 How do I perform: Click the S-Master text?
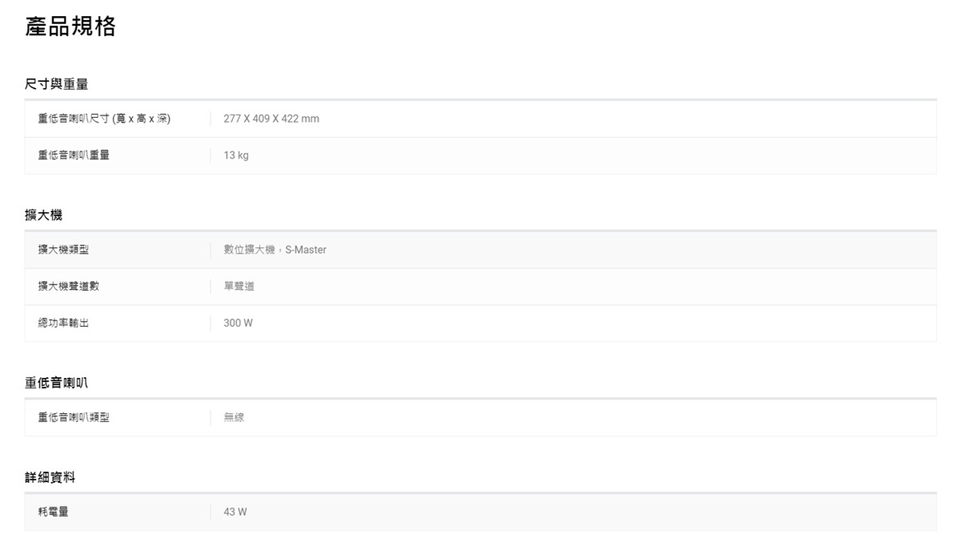pos(306,250)
